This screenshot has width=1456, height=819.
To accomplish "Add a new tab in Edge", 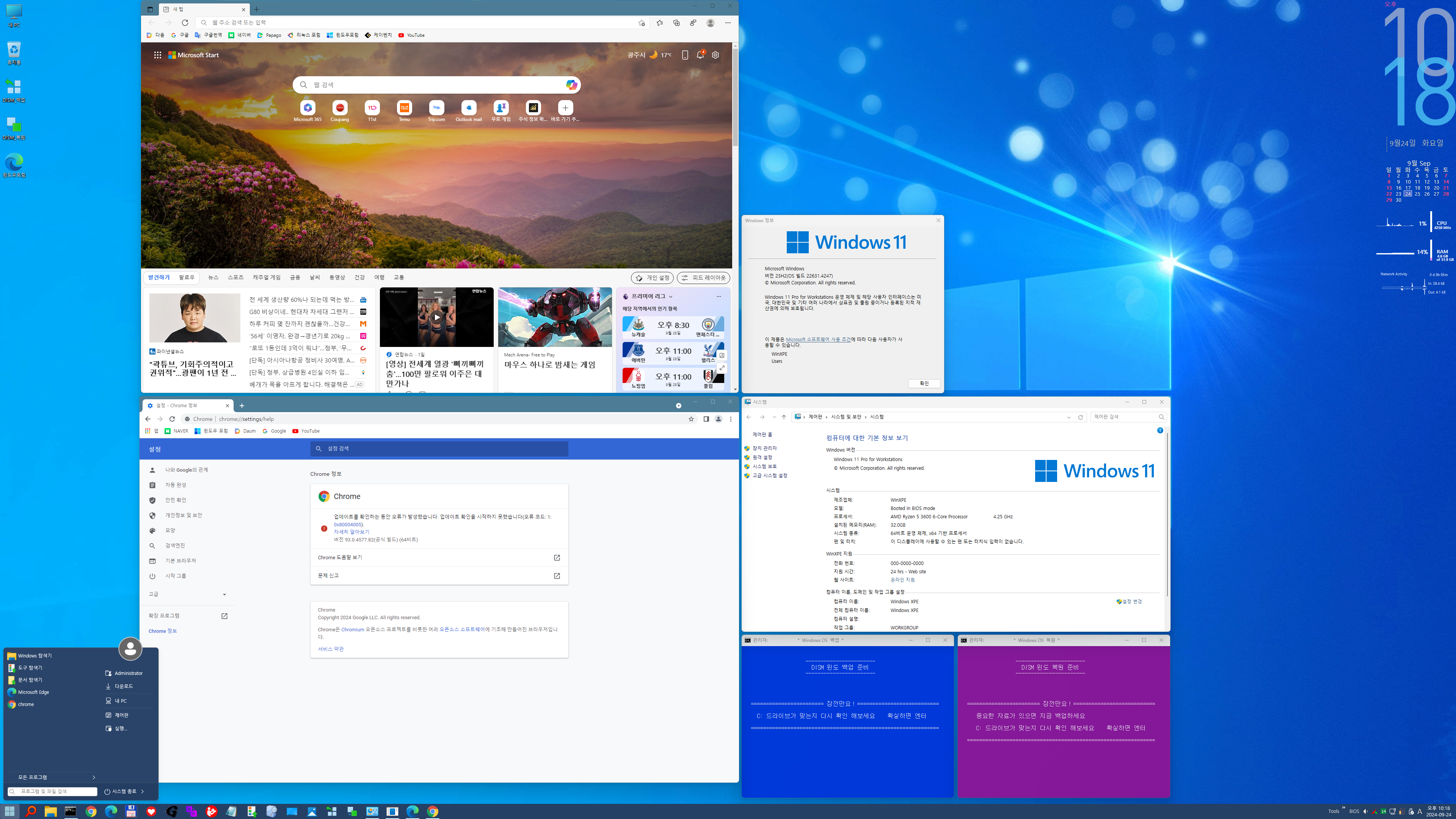I will pyautogui.click(x=257, y=9).
